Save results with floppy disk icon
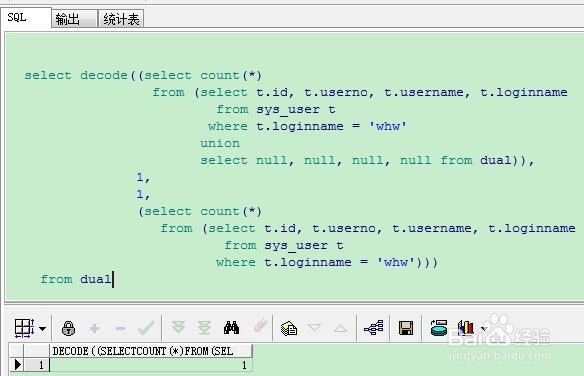584x376 pixels. tap(406, 328)
